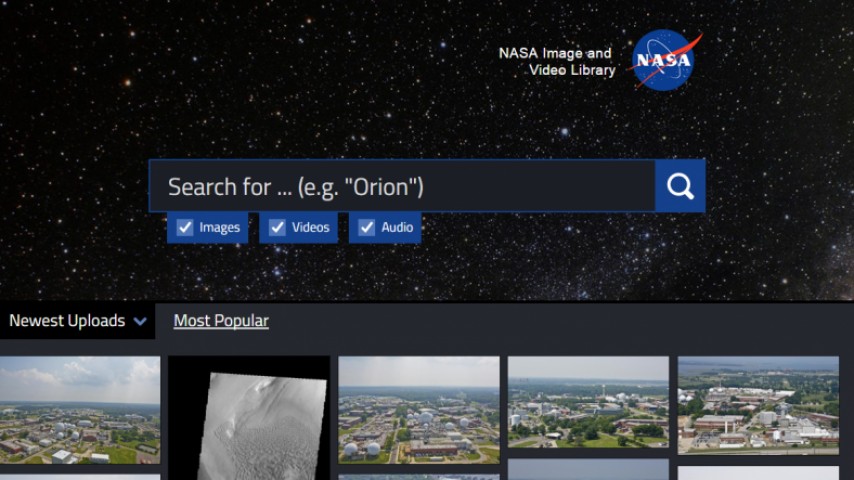This screenshot has height=480, width=854.
Task: Switch to the Most Popular tab
Action: coord(221,321)
